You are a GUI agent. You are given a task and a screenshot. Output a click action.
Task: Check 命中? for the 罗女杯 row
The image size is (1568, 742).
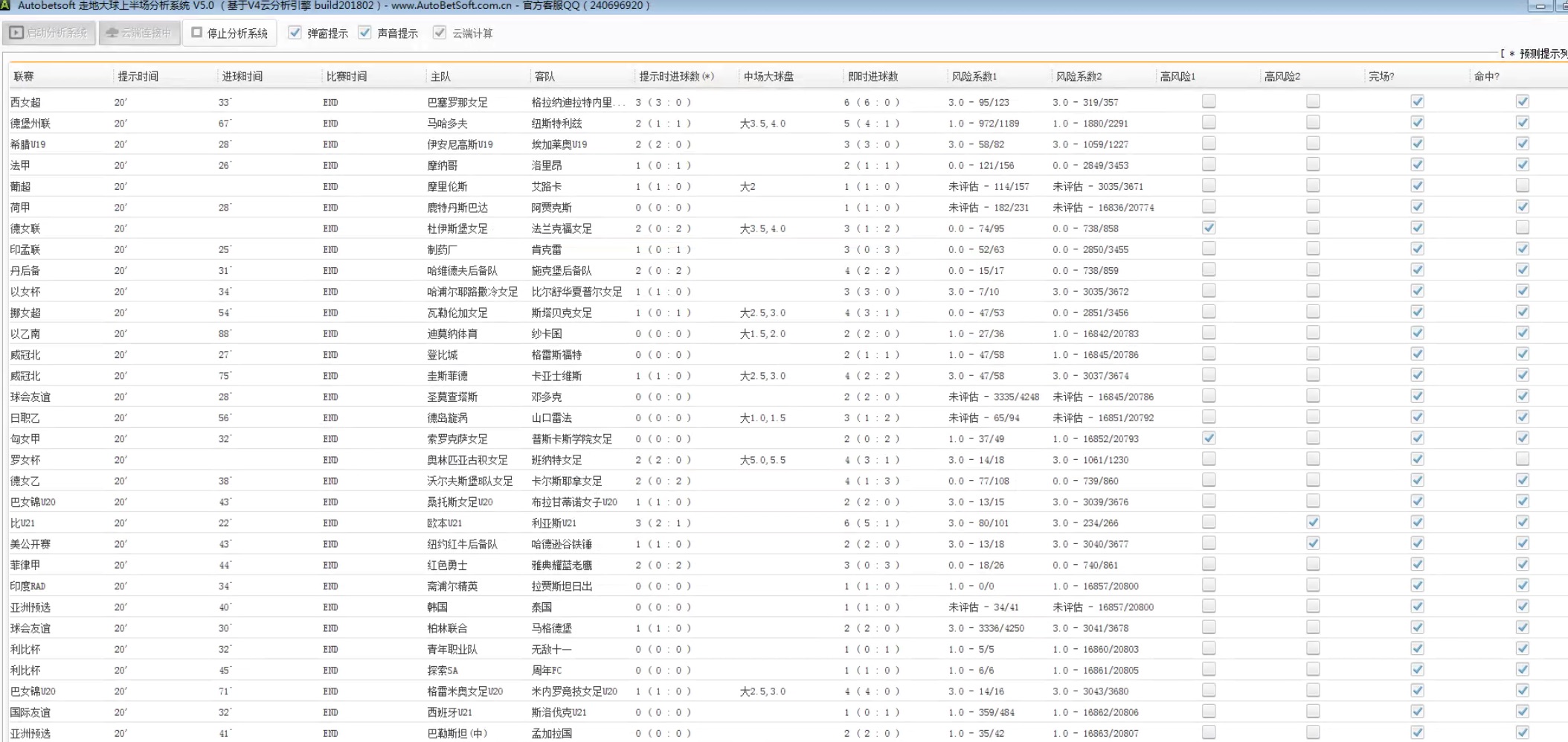1523,459
